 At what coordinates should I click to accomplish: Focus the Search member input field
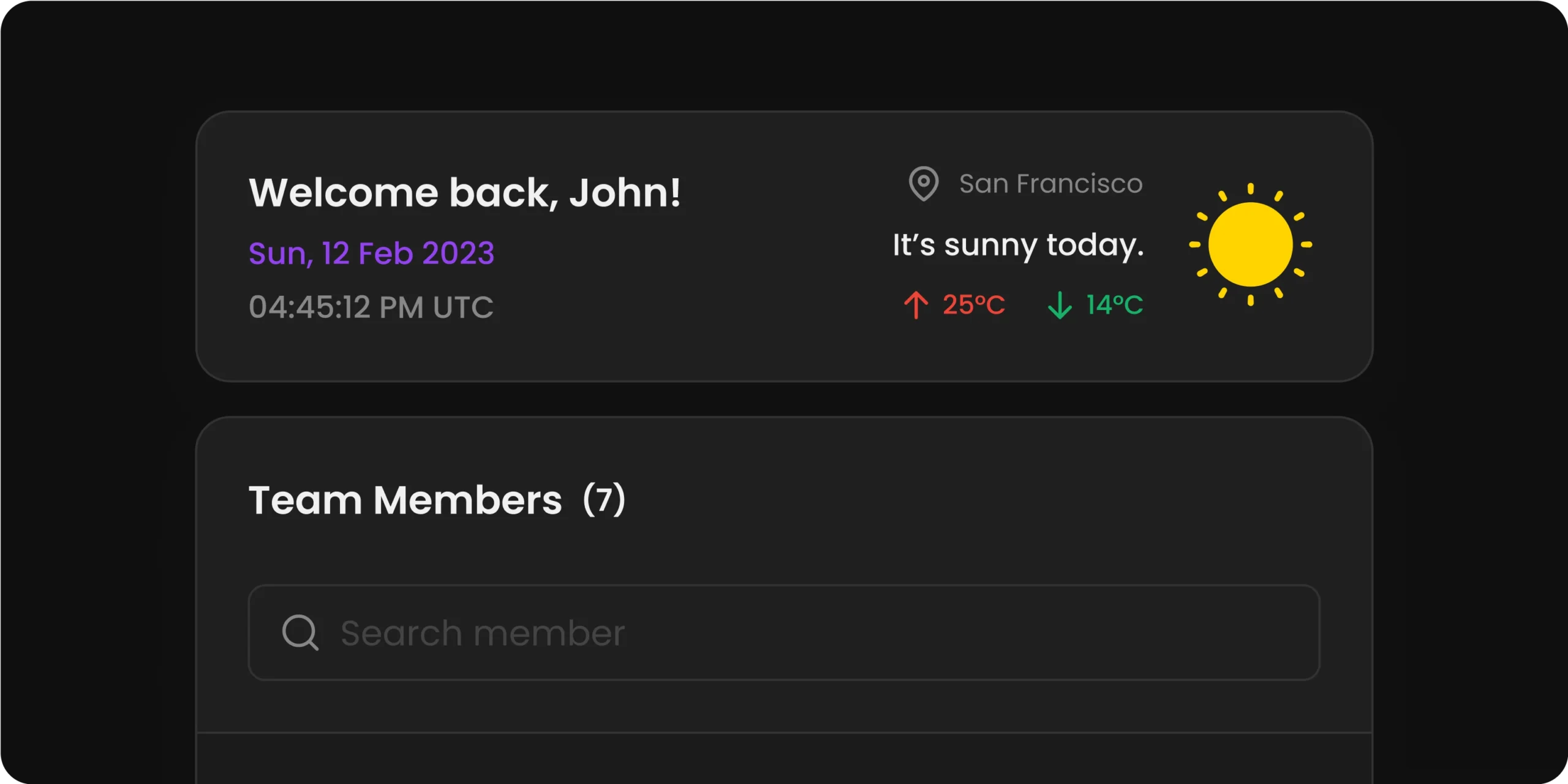(784, 633)
